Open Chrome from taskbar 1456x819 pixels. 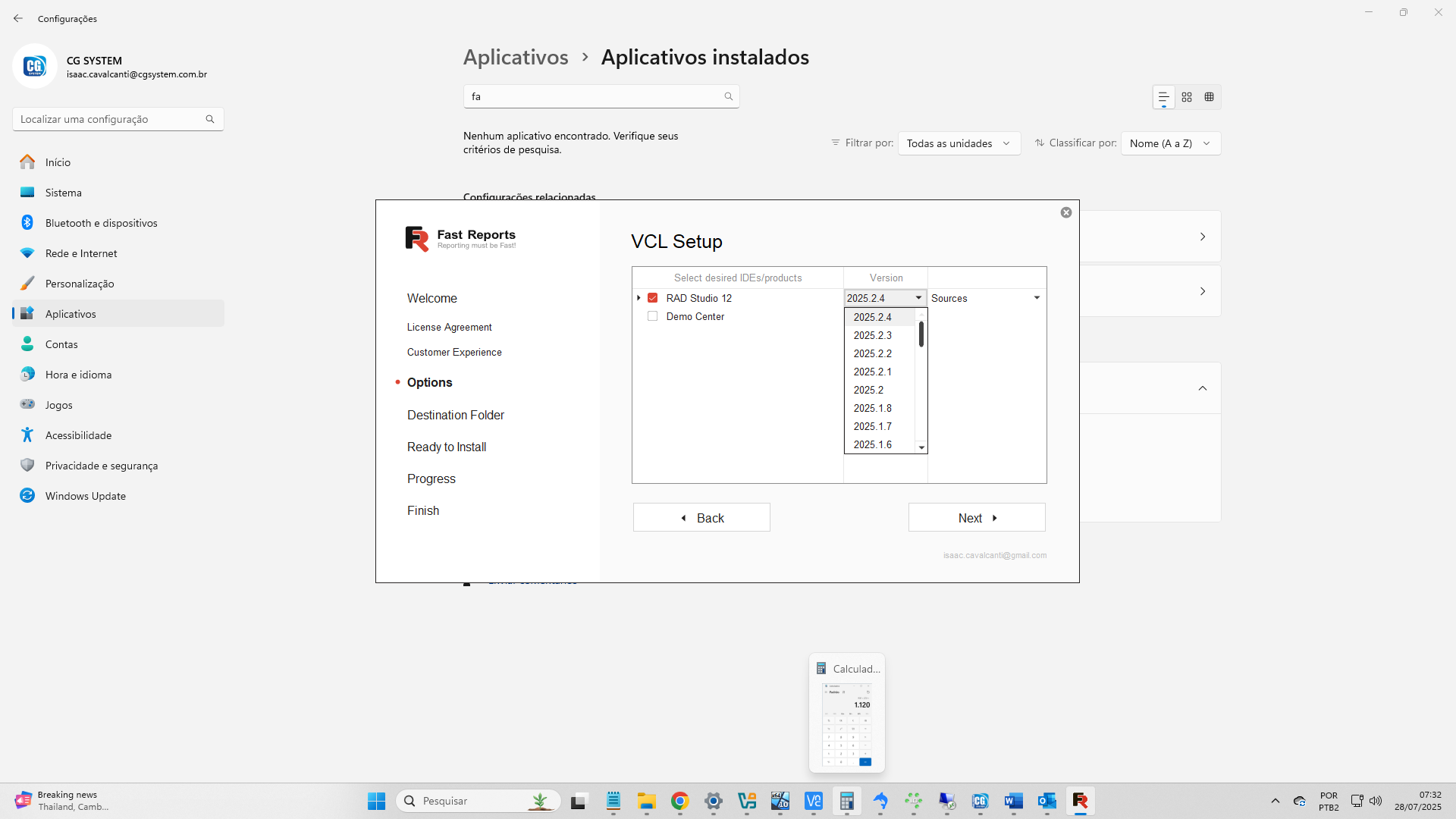[x=679, y=801]
